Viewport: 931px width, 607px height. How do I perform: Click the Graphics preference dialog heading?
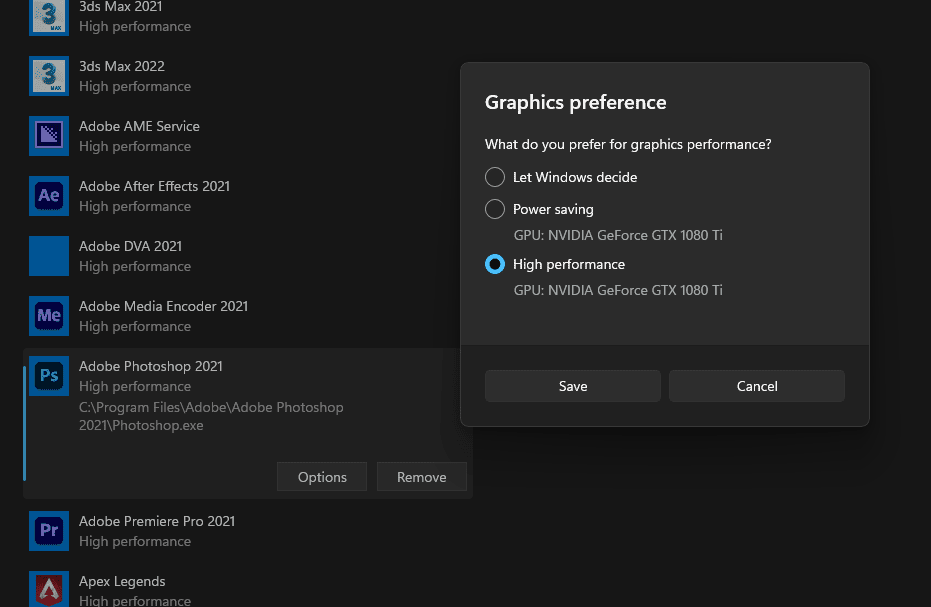(575, 102)
